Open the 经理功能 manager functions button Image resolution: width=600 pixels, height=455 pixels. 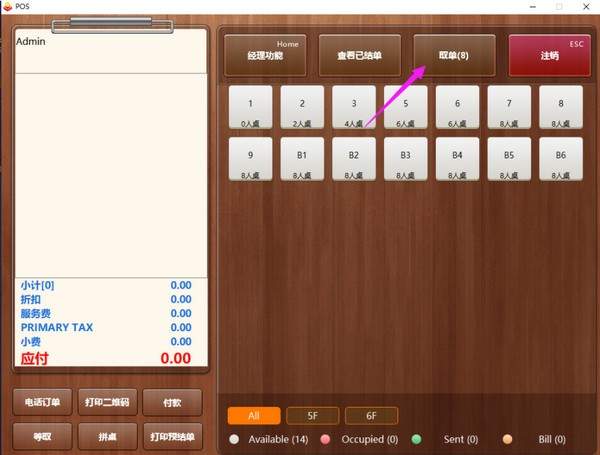pyautogui.click(x=265, y=55)
